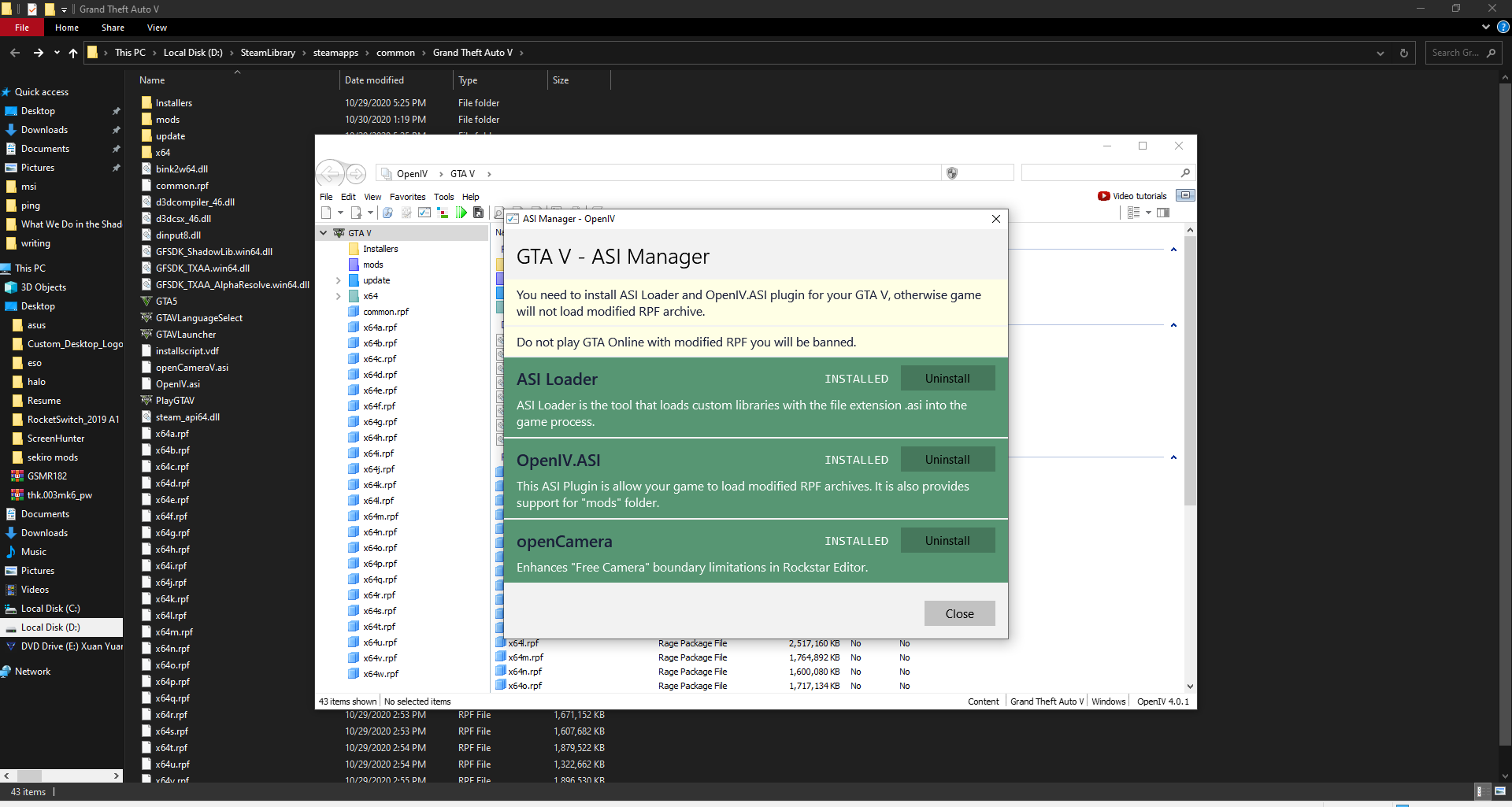Click the Video tutorials YouTube icon
Image resolution: width=1512 pixels, height=807 pixels.
[1104, 195]
